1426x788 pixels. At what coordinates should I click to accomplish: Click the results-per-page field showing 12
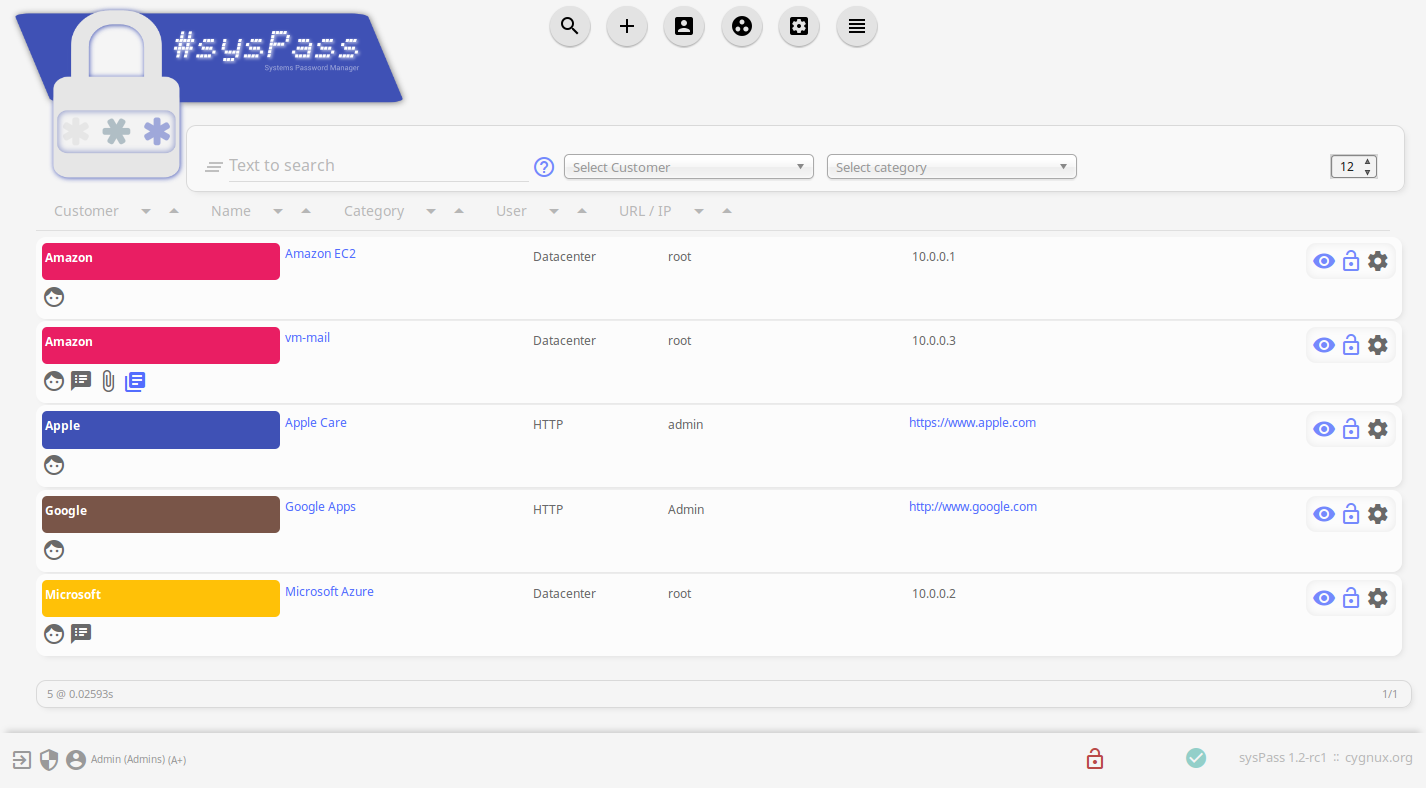[x=1354, y=167]
